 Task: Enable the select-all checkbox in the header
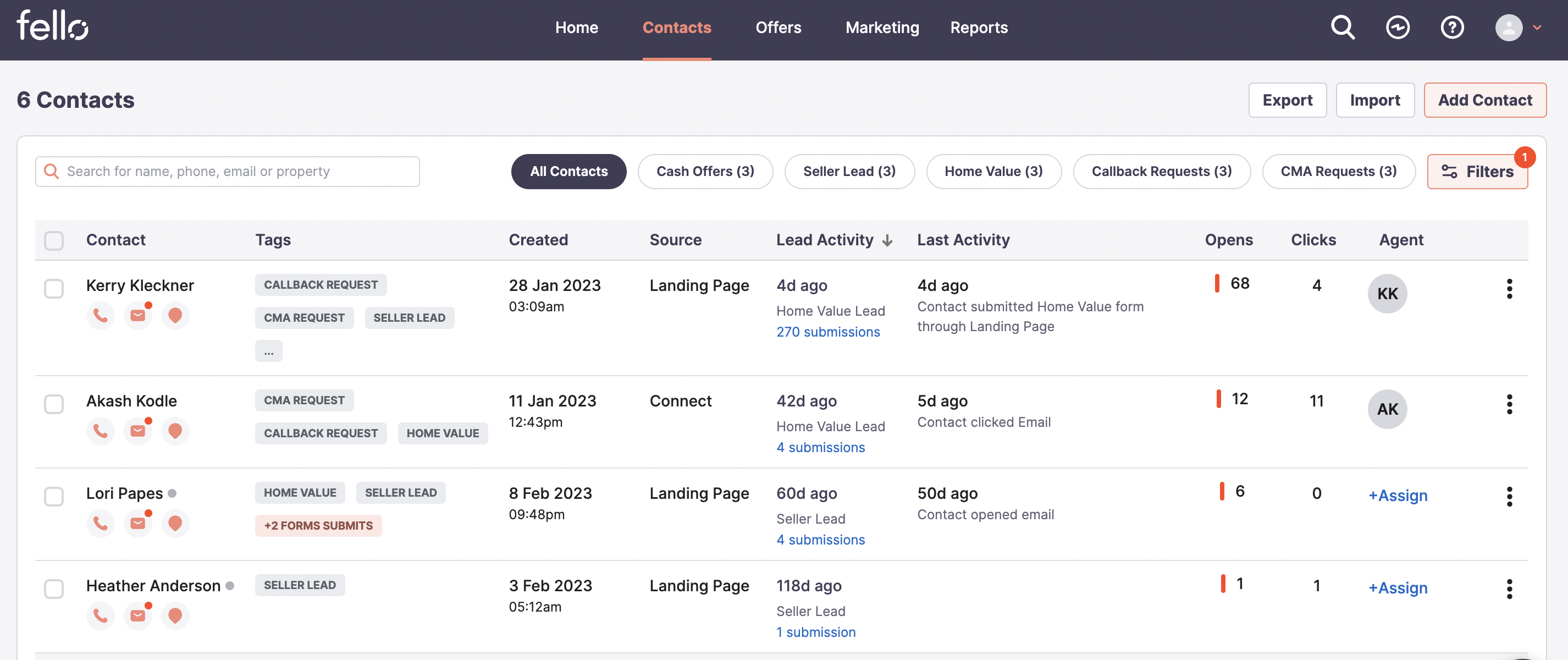53,240
